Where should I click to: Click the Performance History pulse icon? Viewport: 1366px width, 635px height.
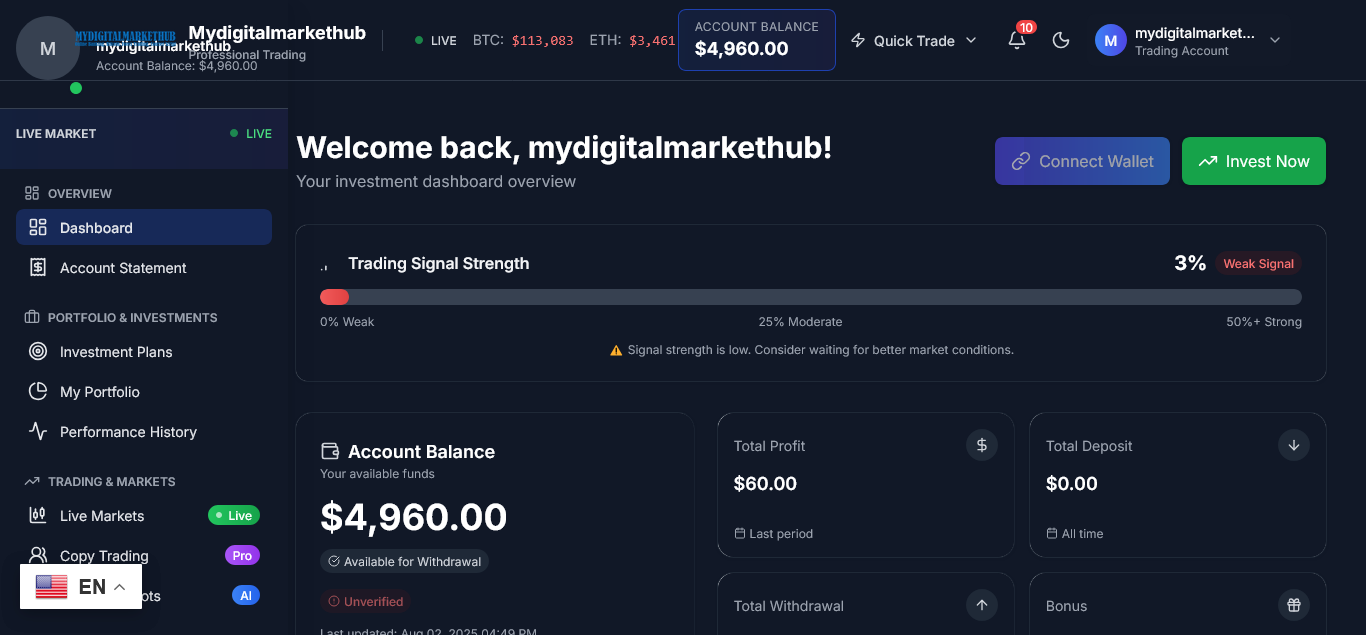click(38, 431)
